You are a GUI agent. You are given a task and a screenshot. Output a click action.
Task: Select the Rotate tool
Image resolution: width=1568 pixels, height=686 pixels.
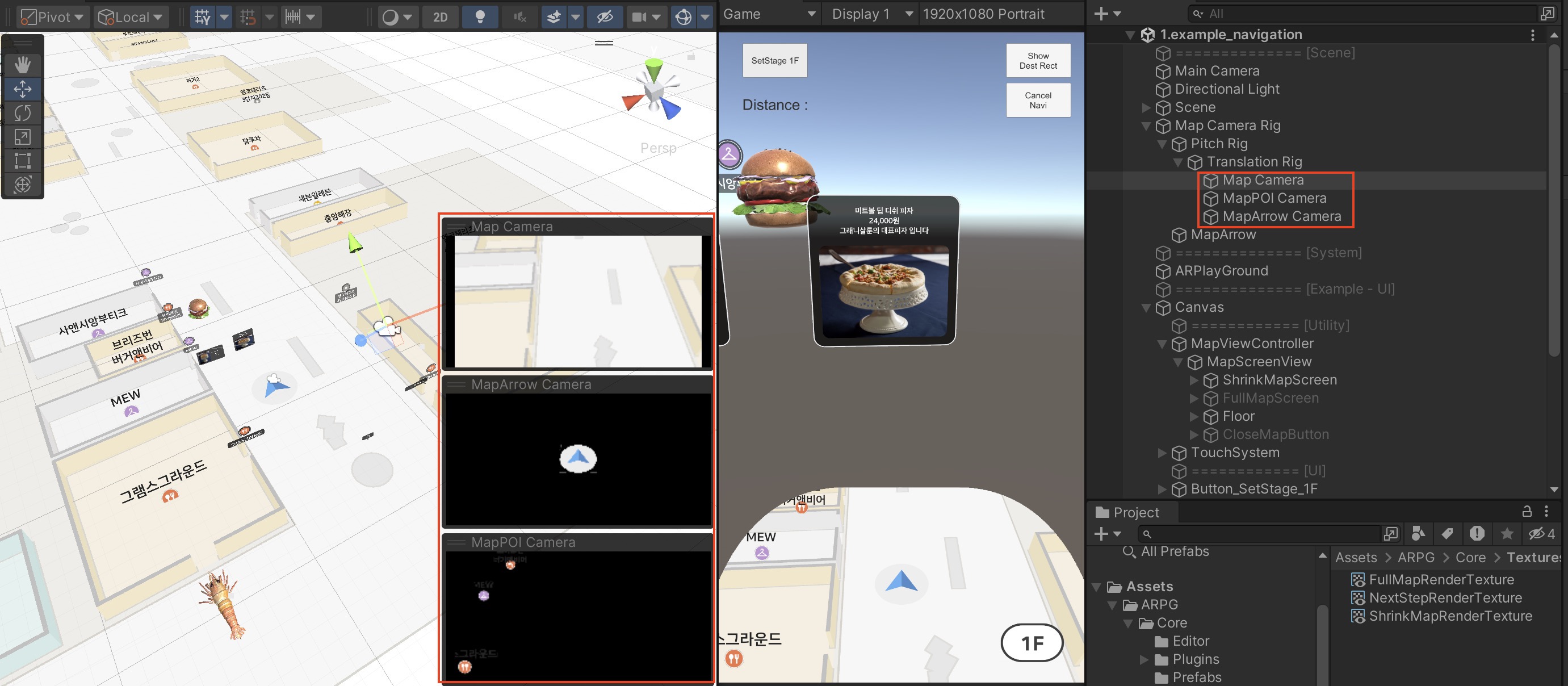(23, 112)
